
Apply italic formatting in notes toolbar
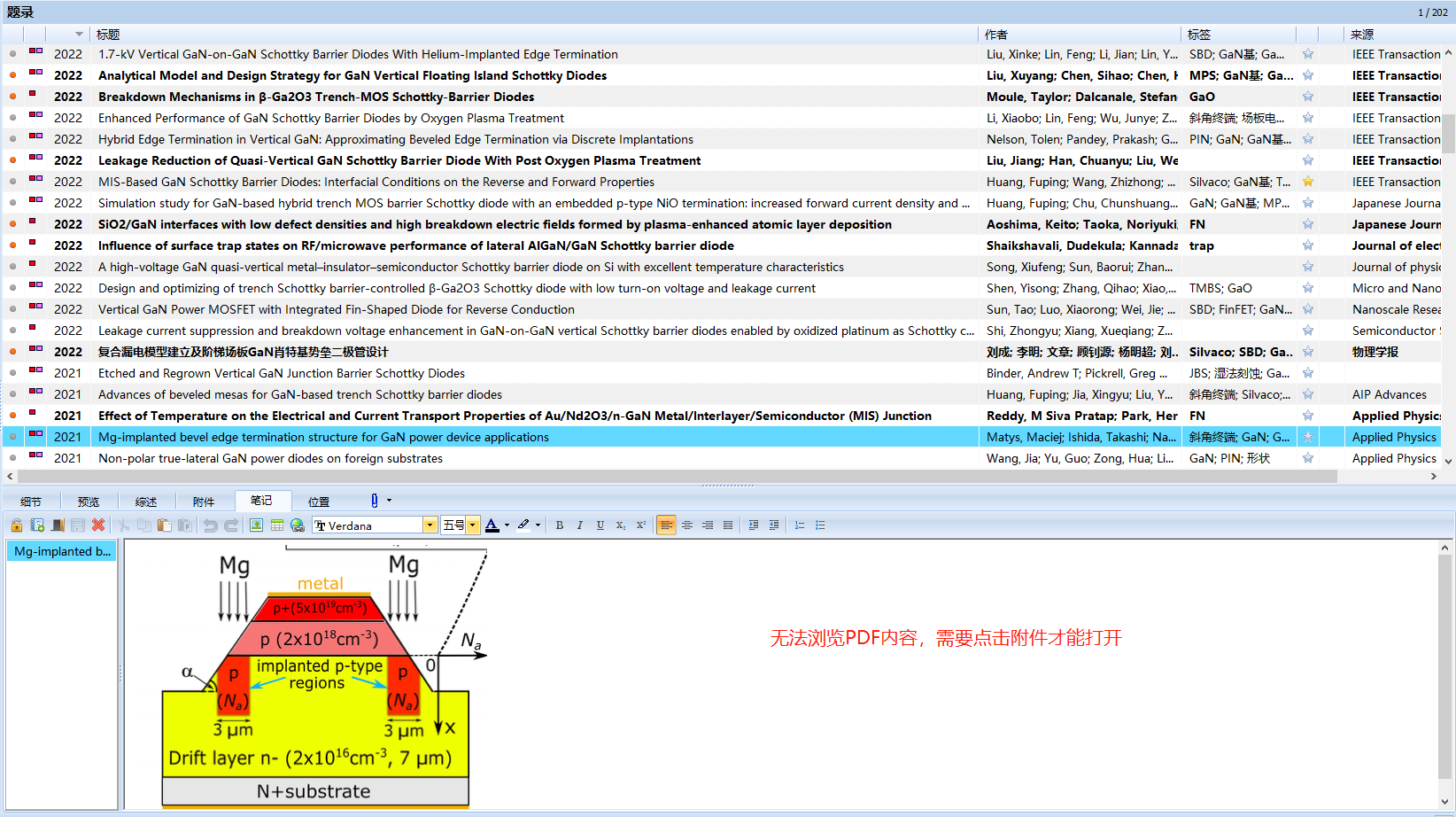[580, 525]
